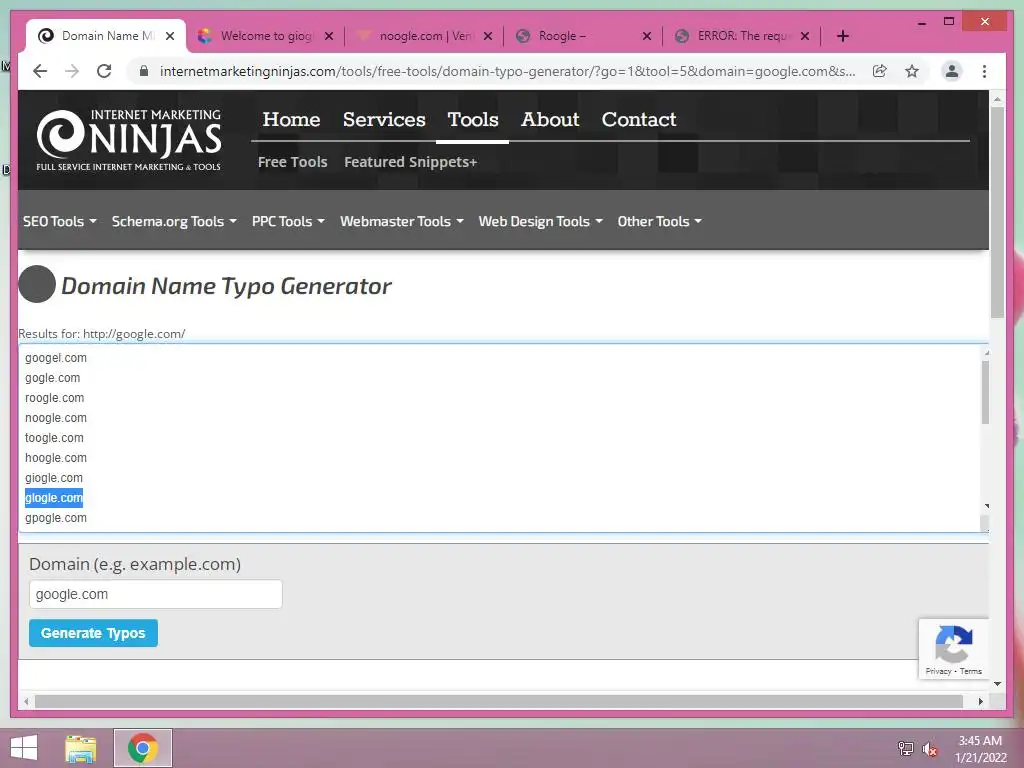Screen dimensions: 1024x768
Task: Click page vertical scrollbar thumb
Action: tap(997, 212)
